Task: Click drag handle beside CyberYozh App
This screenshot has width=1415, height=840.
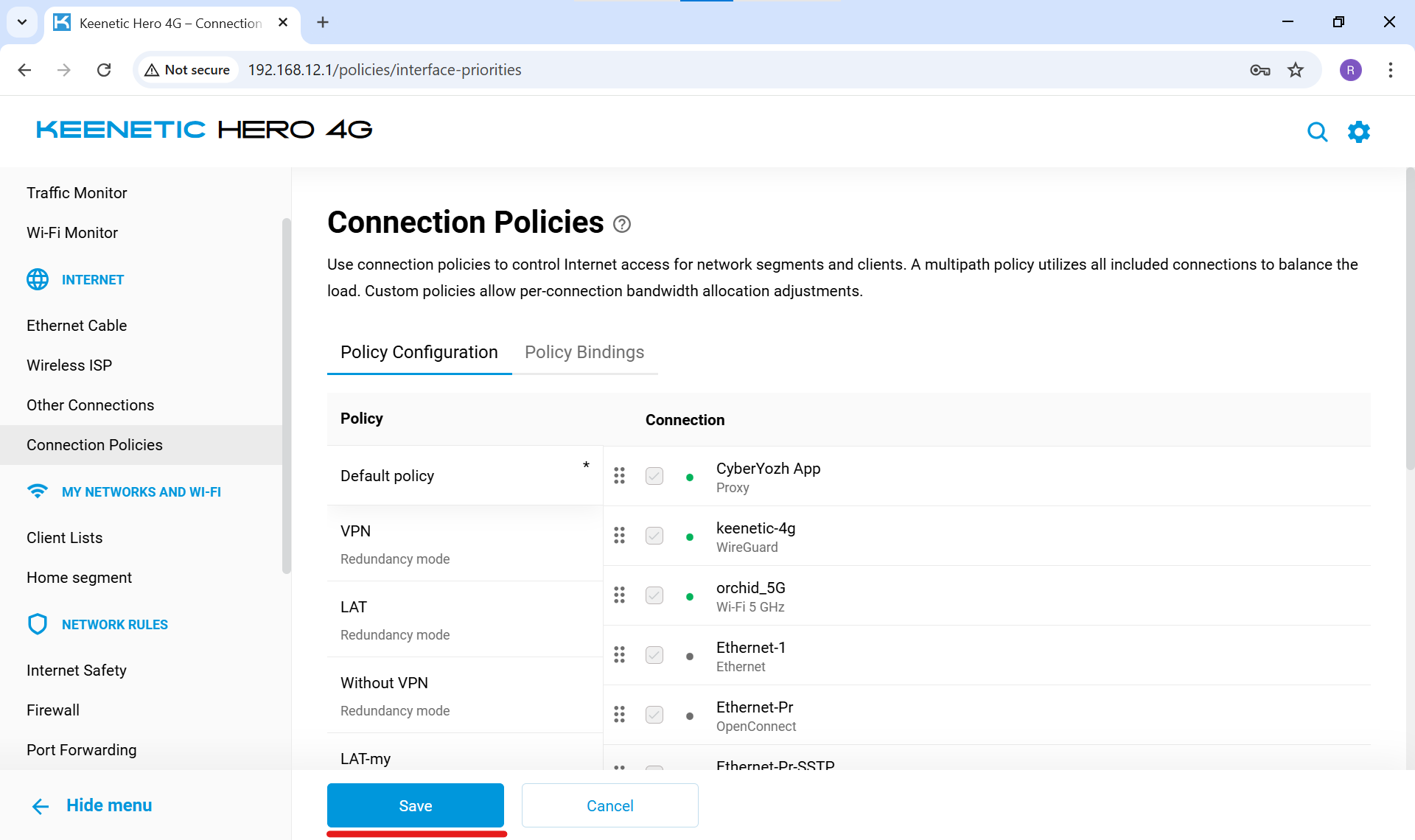Action: pos(619,476)
